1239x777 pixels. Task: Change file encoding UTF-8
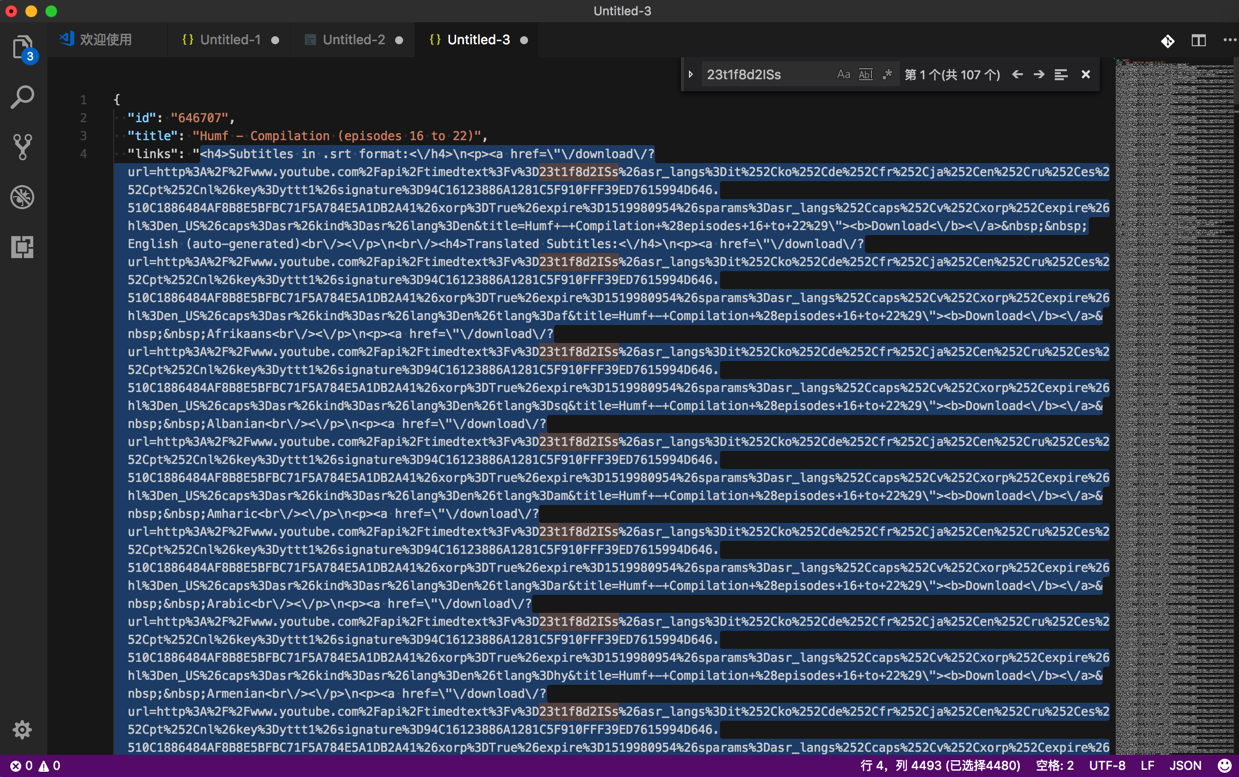pos(1107,766)
